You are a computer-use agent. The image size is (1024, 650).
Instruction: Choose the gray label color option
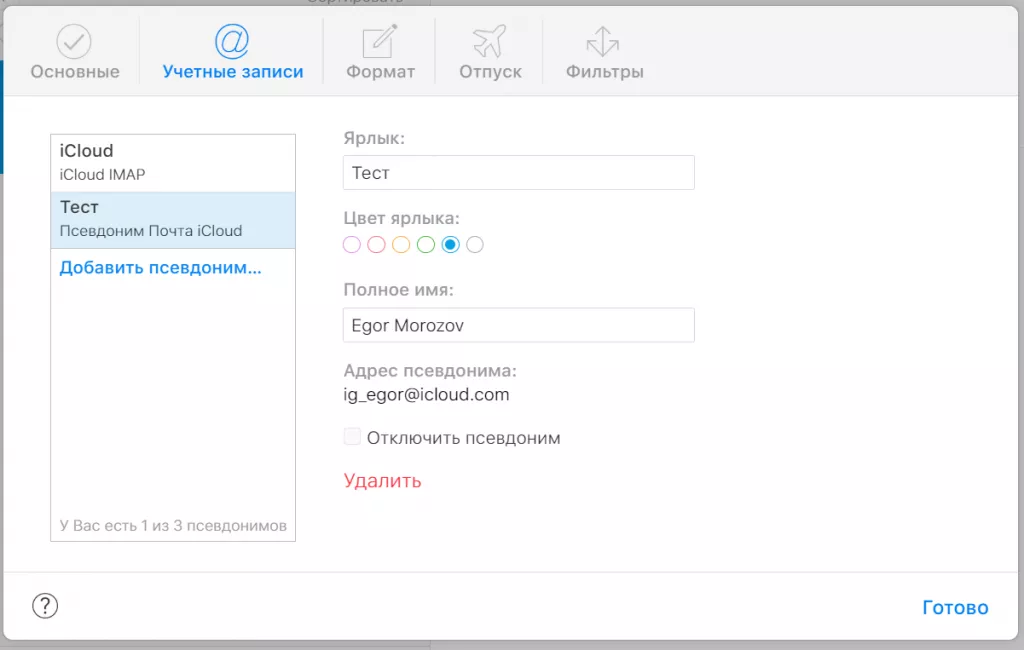point(475,245)
